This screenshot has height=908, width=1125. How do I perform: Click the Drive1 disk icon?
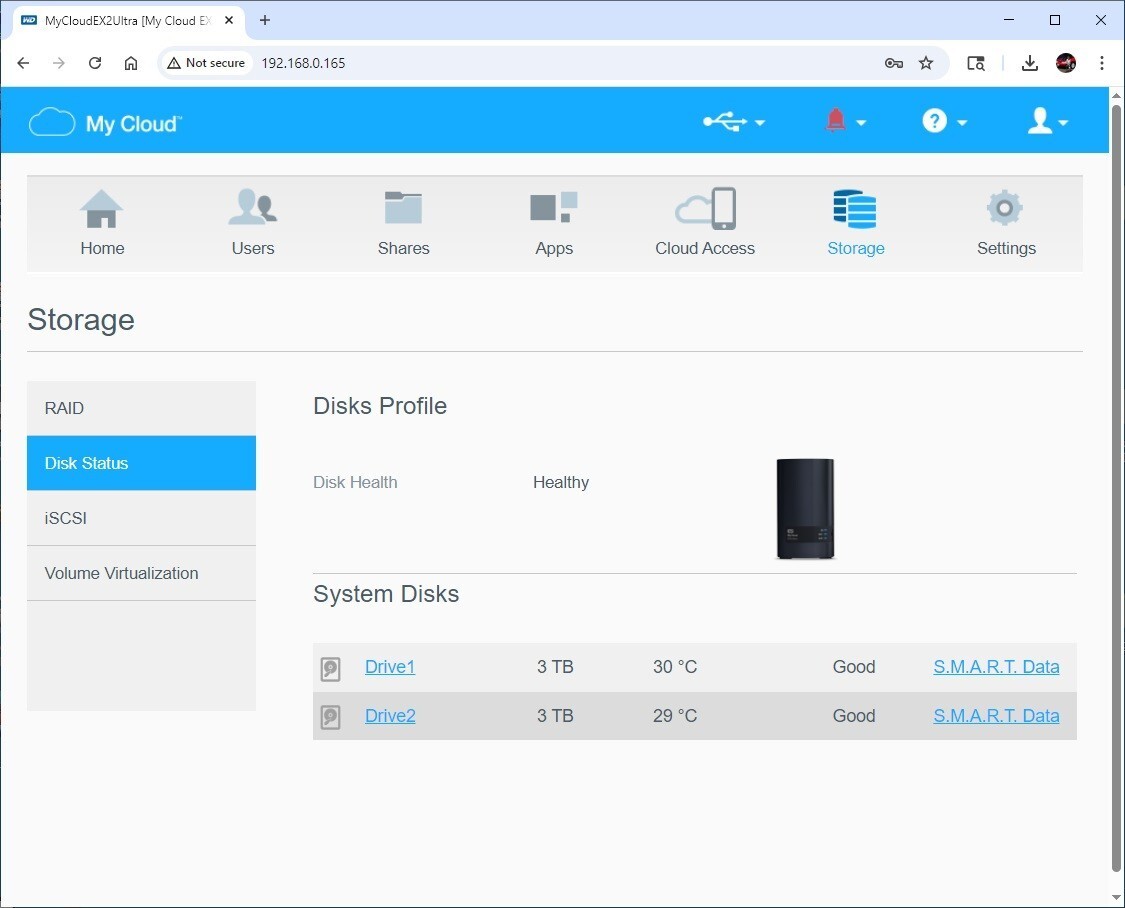331,669
